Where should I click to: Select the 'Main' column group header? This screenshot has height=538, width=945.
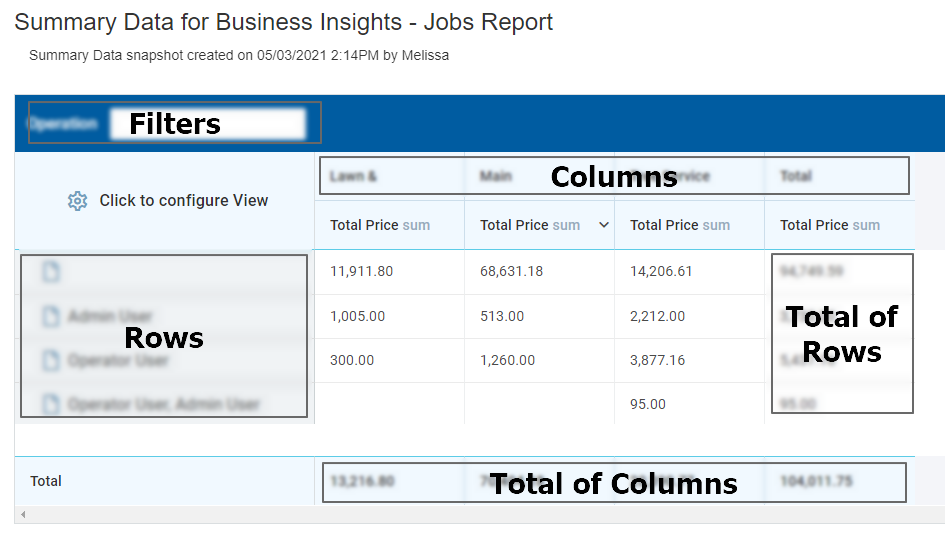coord(496,176)
